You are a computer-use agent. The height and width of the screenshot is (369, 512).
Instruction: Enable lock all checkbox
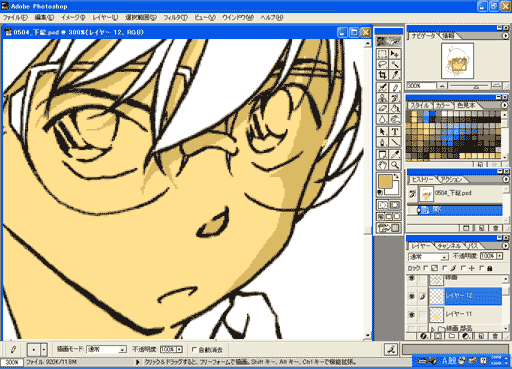pyautogui.click(x=482, y=268)
